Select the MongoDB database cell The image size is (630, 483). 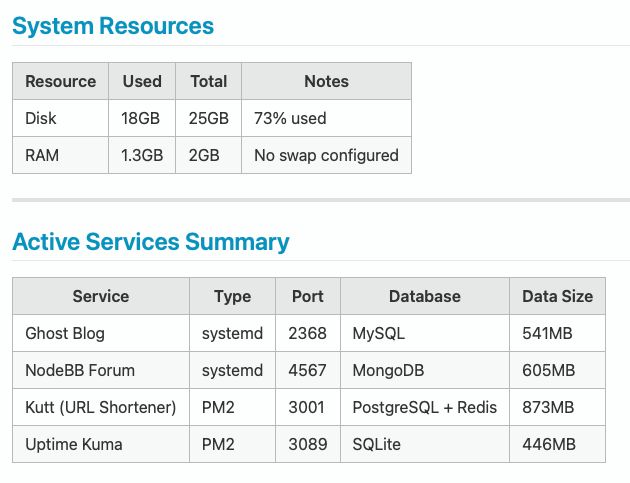click(388, 370)
